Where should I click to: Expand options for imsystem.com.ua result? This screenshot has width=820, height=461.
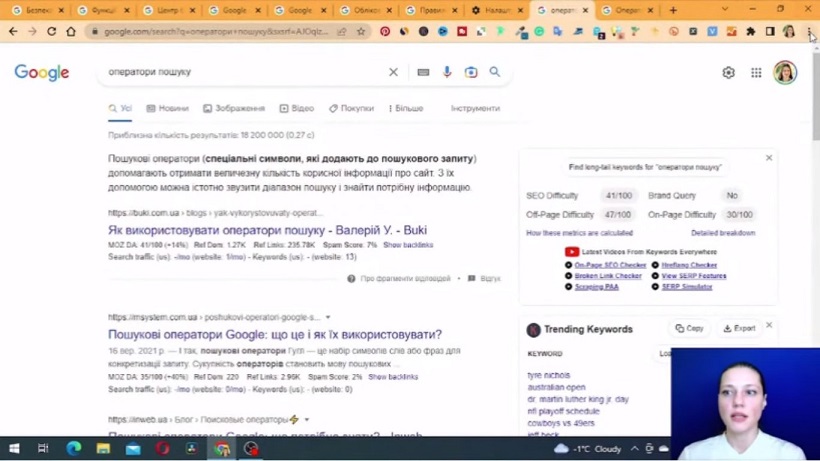point(328,317)
